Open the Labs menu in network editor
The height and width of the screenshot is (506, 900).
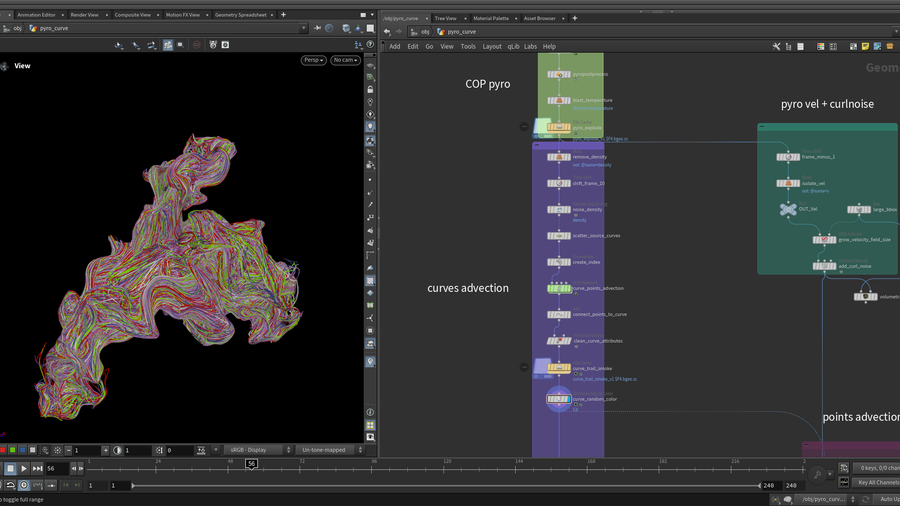point(530,46)
